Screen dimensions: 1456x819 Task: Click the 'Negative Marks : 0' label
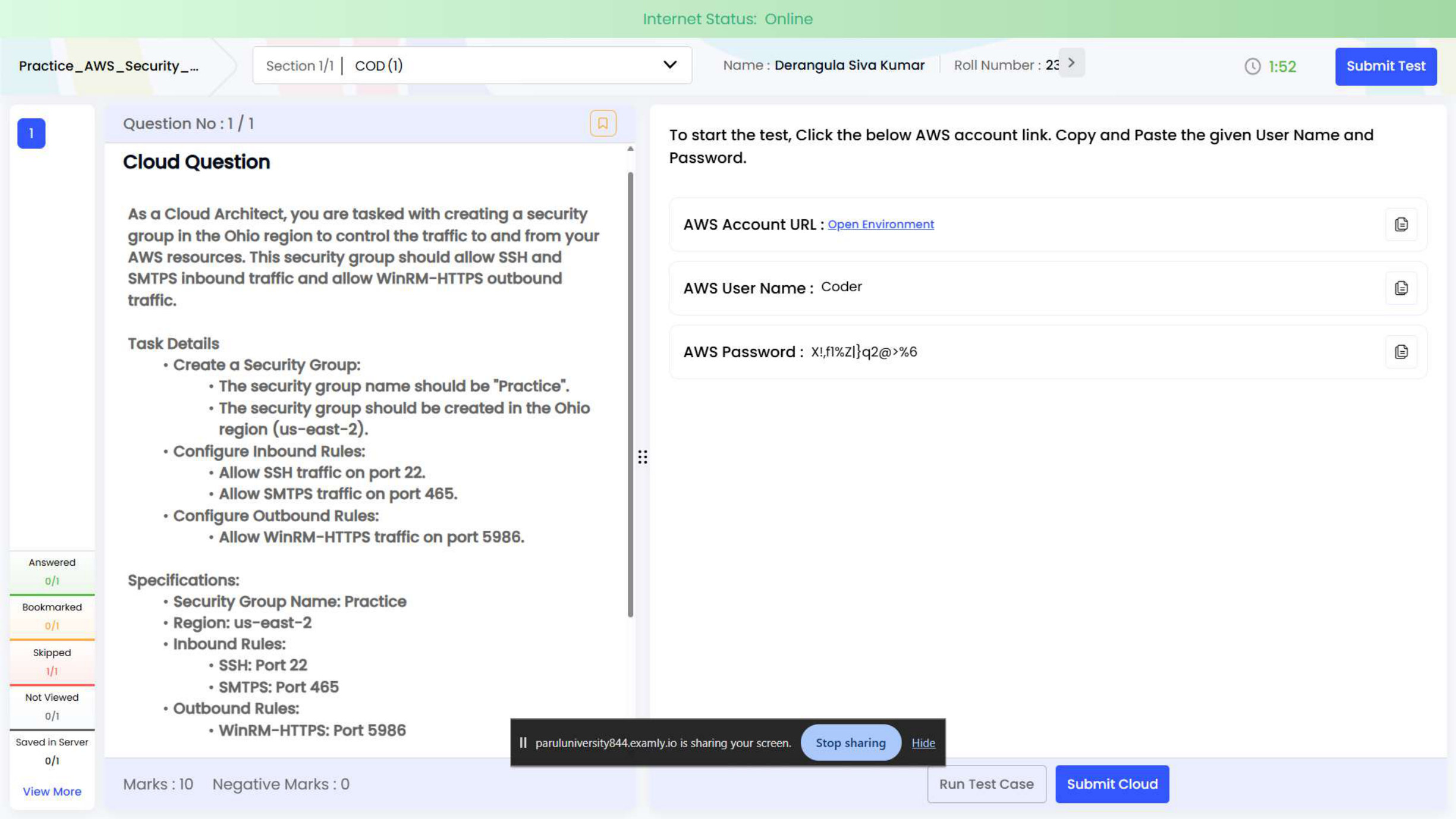click(281, 784)
